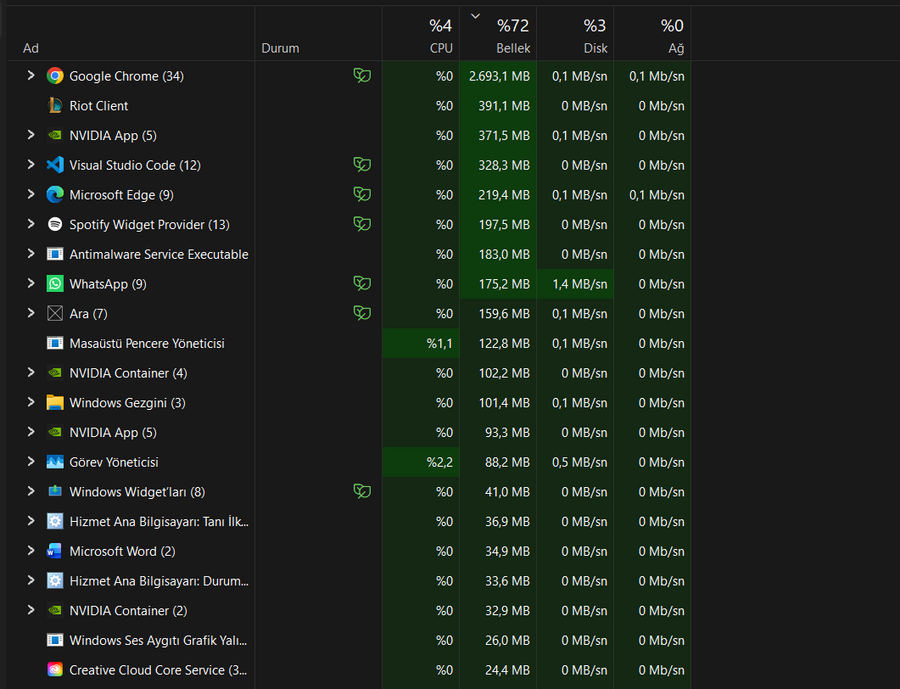900x689 pixels.
Task: Sort by the Durum column header
Action: click(319, 34)
